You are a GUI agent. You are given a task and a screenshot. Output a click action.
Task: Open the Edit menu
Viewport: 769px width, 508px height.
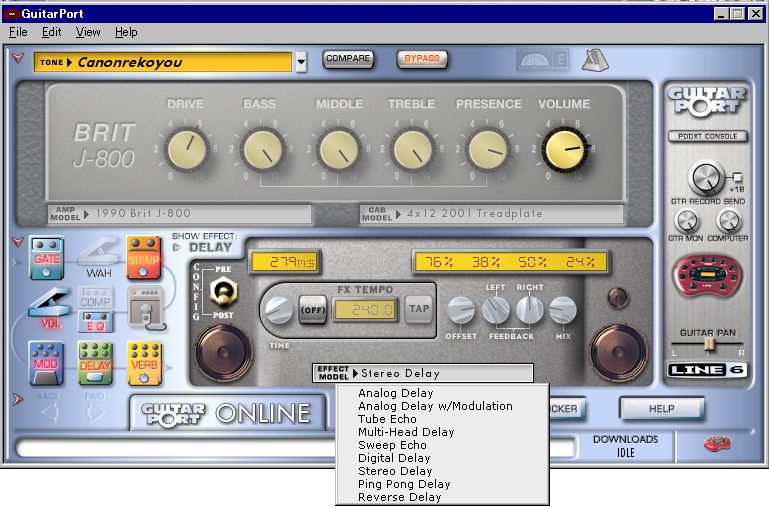pos(51,32)
